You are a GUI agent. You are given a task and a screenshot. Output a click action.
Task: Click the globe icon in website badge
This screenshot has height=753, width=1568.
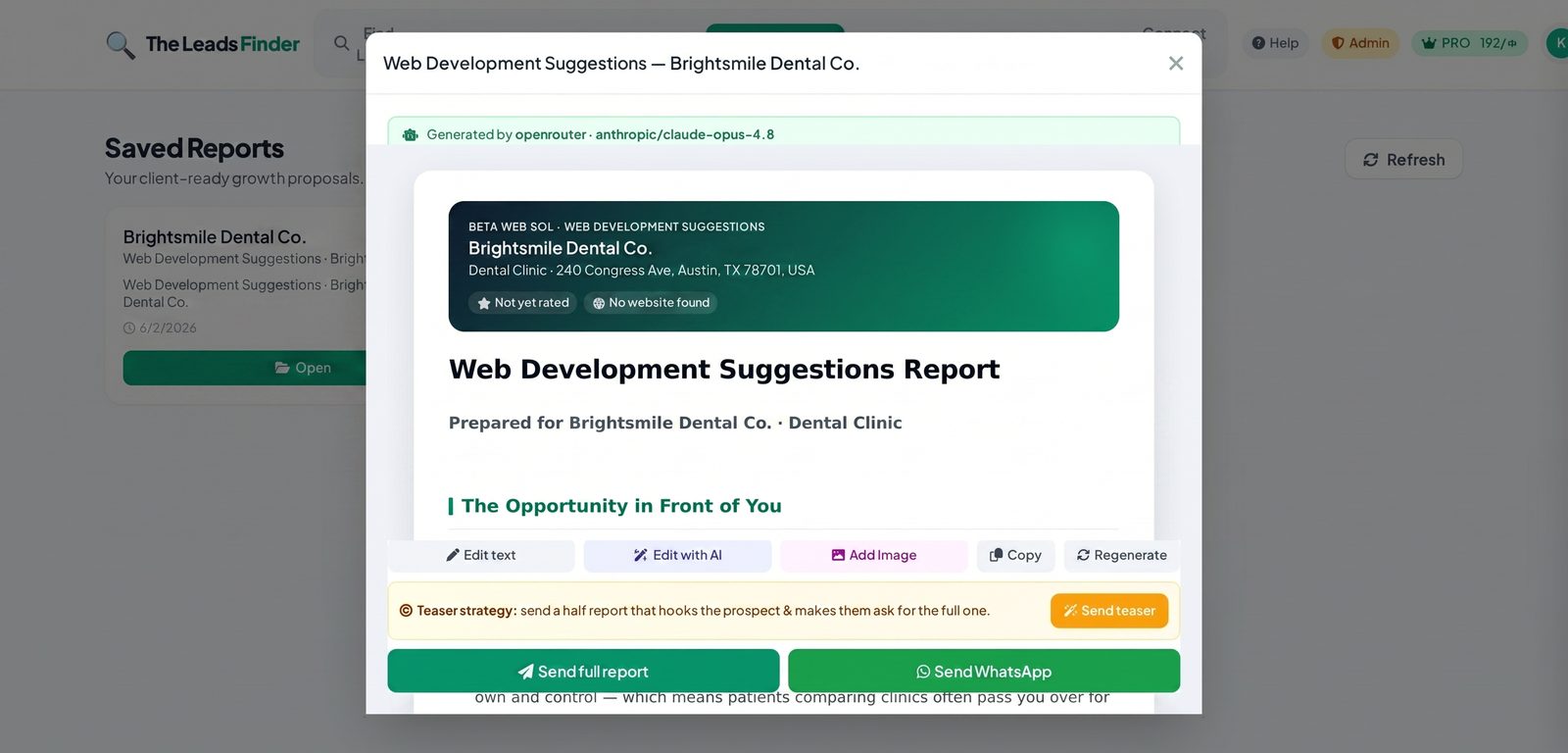tap(599, 304)
